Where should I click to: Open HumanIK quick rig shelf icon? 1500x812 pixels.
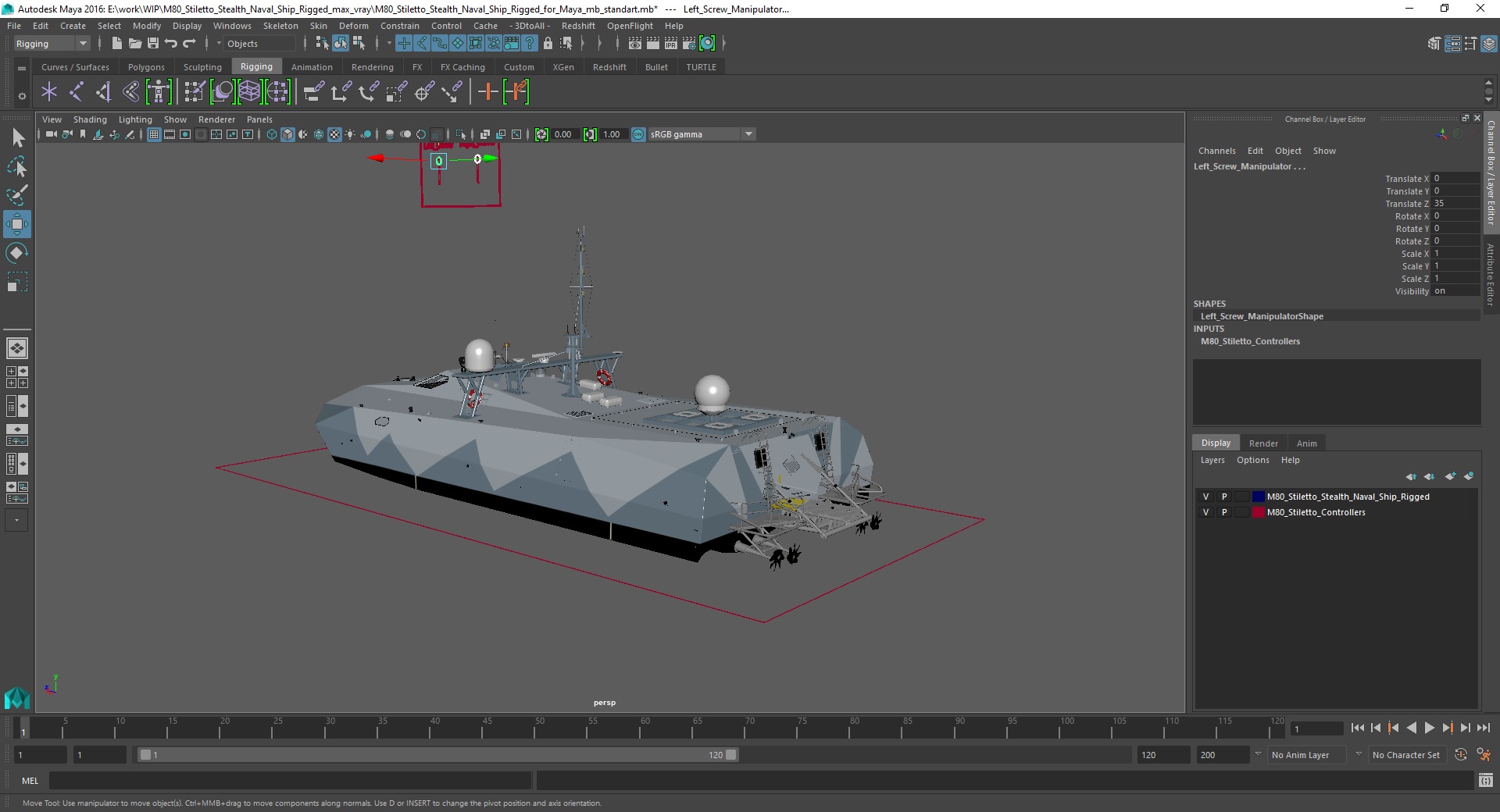[159, 92]
